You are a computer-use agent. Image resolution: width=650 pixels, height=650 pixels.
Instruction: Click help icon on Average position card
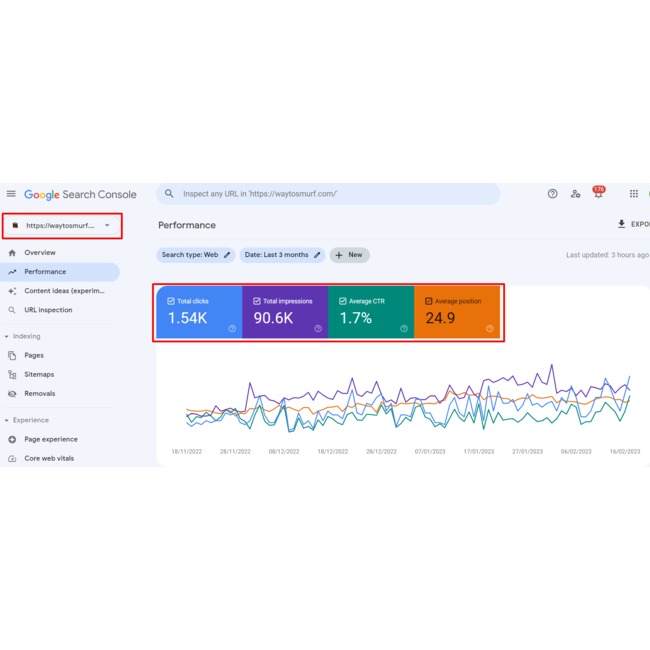click(x=490, y=328)
